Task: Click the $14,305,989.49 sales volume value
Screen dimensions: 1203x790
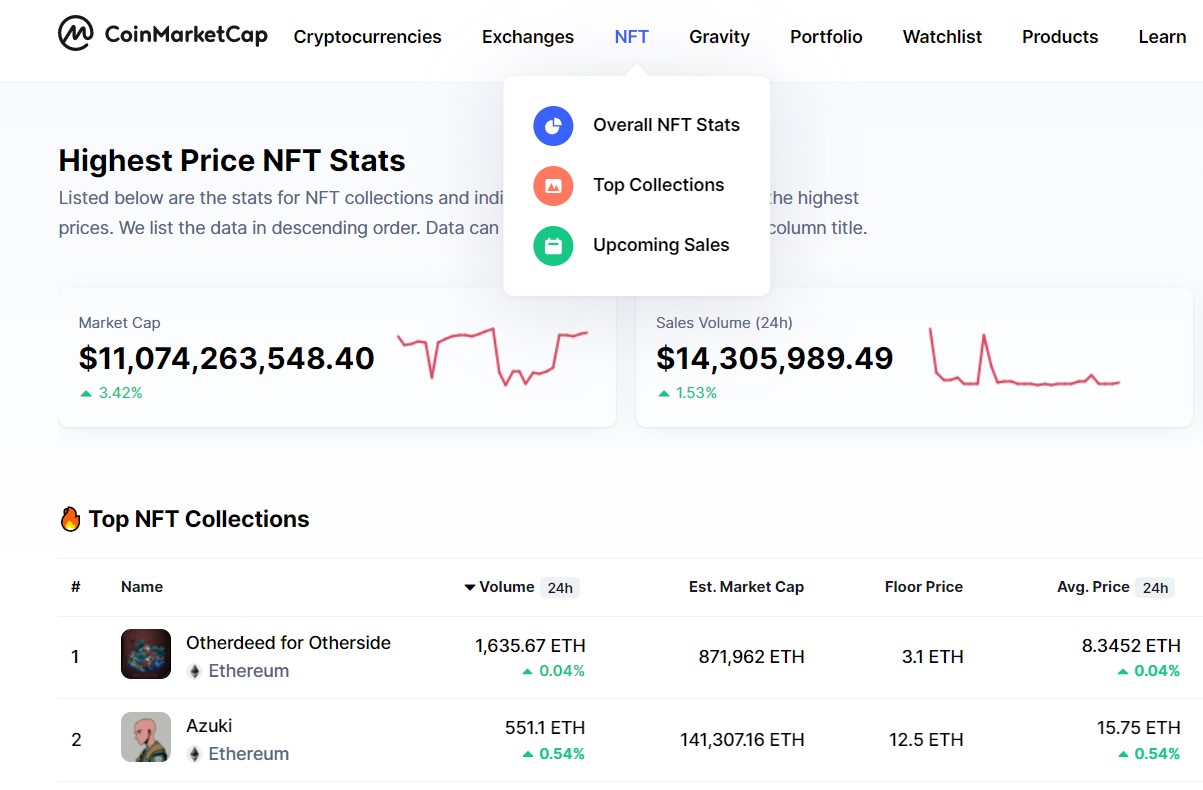Action: 775,358
